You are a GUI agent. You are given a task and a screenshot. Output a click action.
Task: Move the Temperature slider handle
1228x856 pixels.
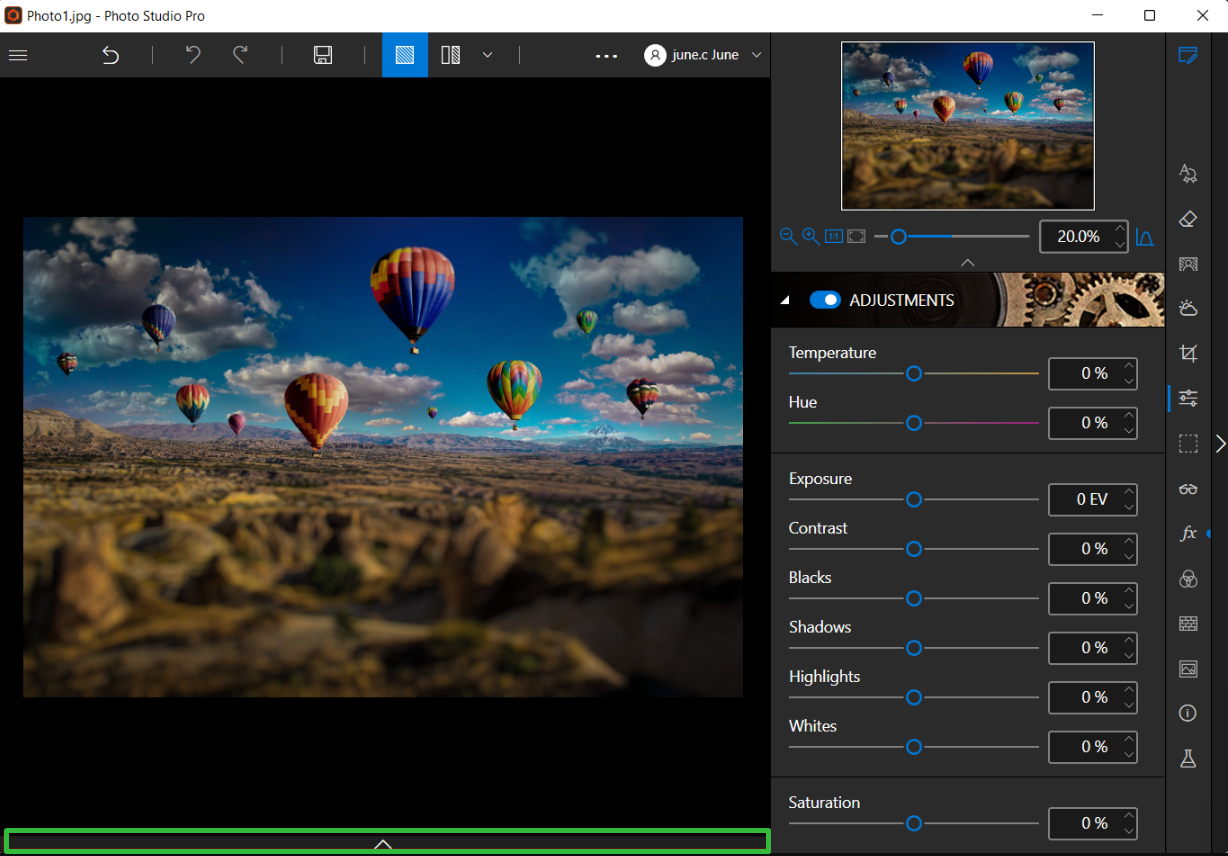(x=914, y=373)
